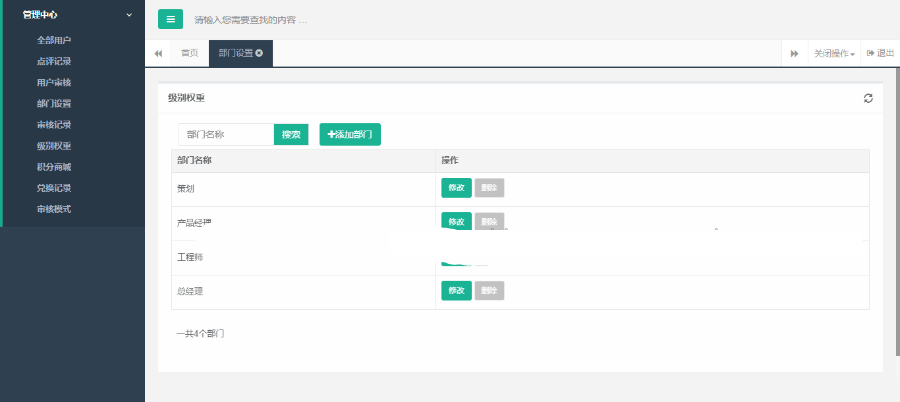900x402 pixels.
Task: Click 修改 for the 总经理 department
Action: click(456, 291)
